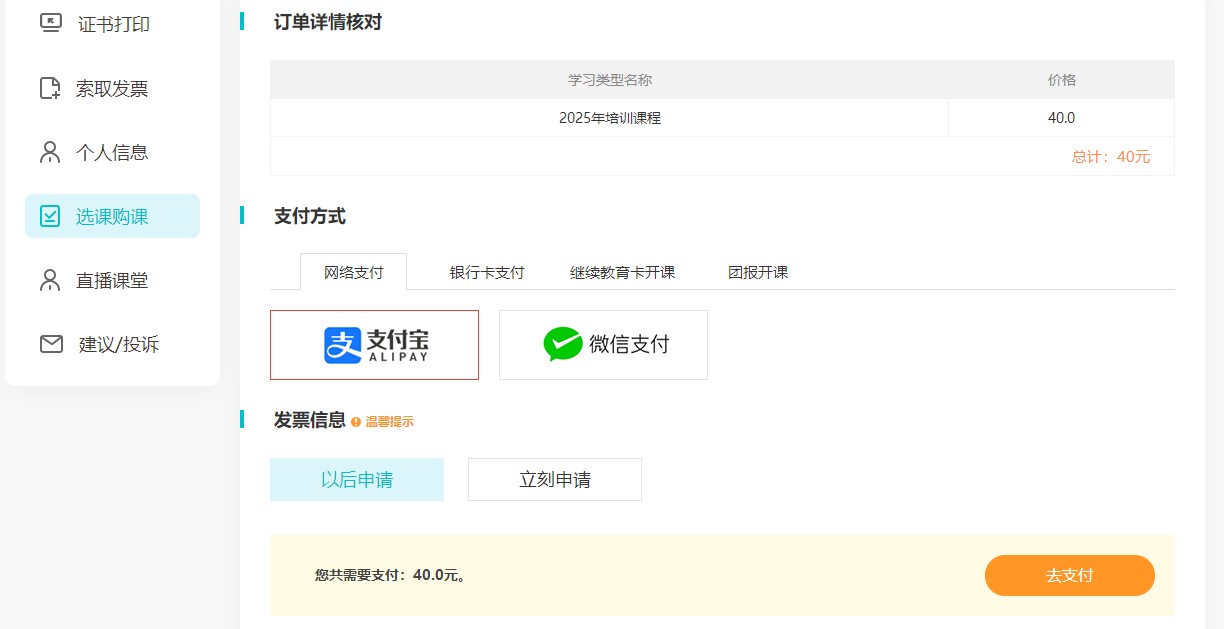This screenshot has width=1224, height=629.
Task: Click the 选课购课 checklist icon
Action: [50, 216]
